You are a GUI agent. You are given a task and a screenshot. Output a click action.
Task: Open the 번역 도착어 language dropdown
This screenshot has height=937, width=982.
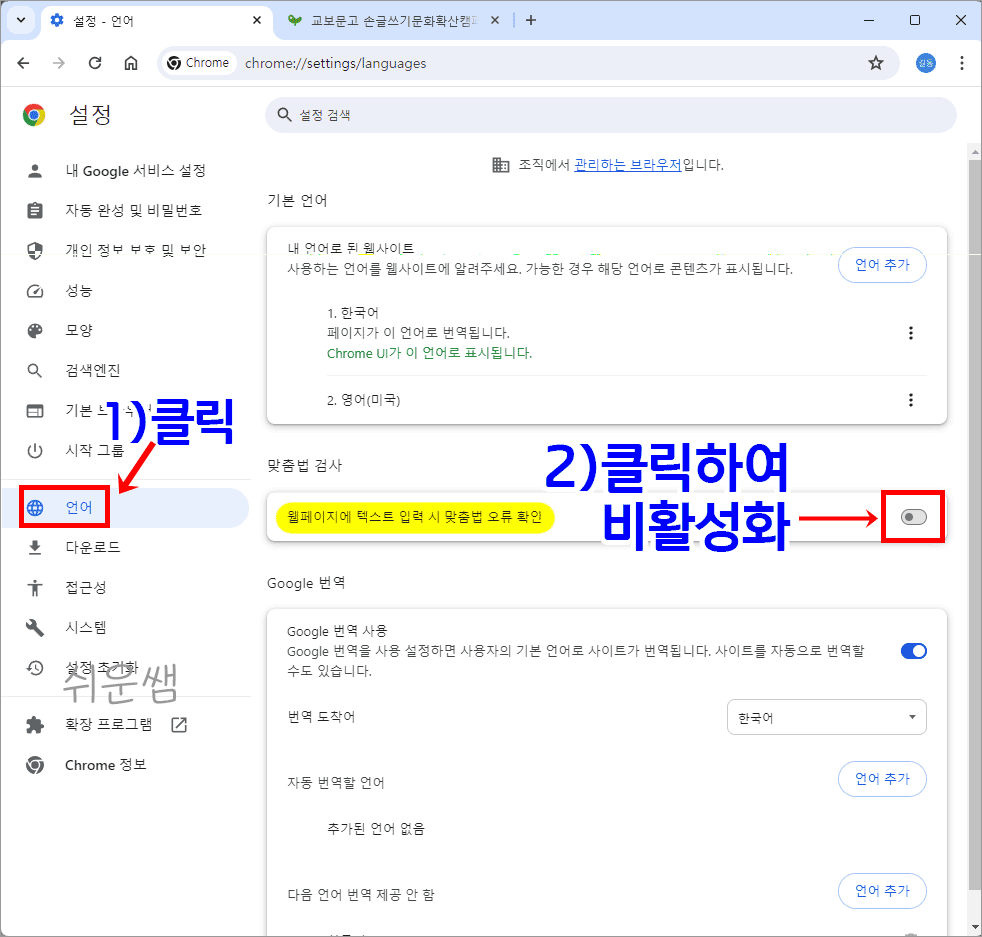826,717
